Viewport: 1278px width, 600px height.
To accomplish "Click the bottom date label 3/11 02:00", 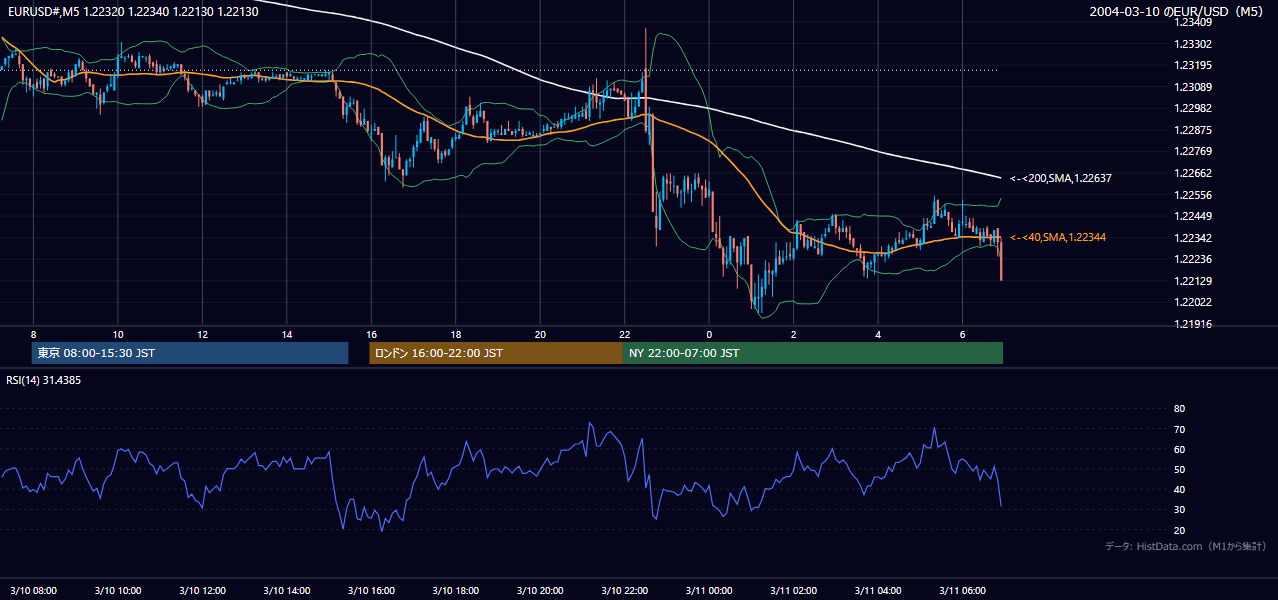I will pyautogui.click(x=794, y=590).
